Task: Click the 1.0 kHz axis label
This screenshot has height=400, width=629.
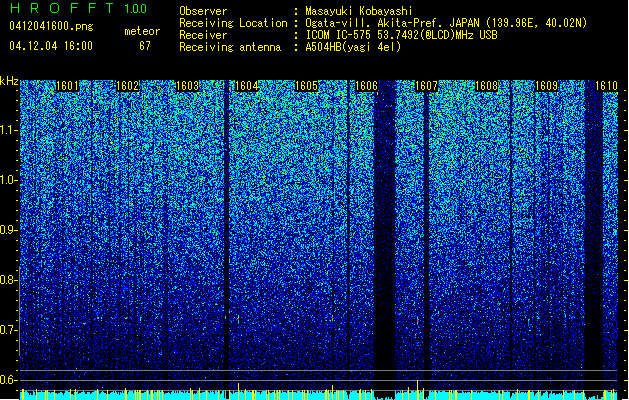Action: (9, 180)
